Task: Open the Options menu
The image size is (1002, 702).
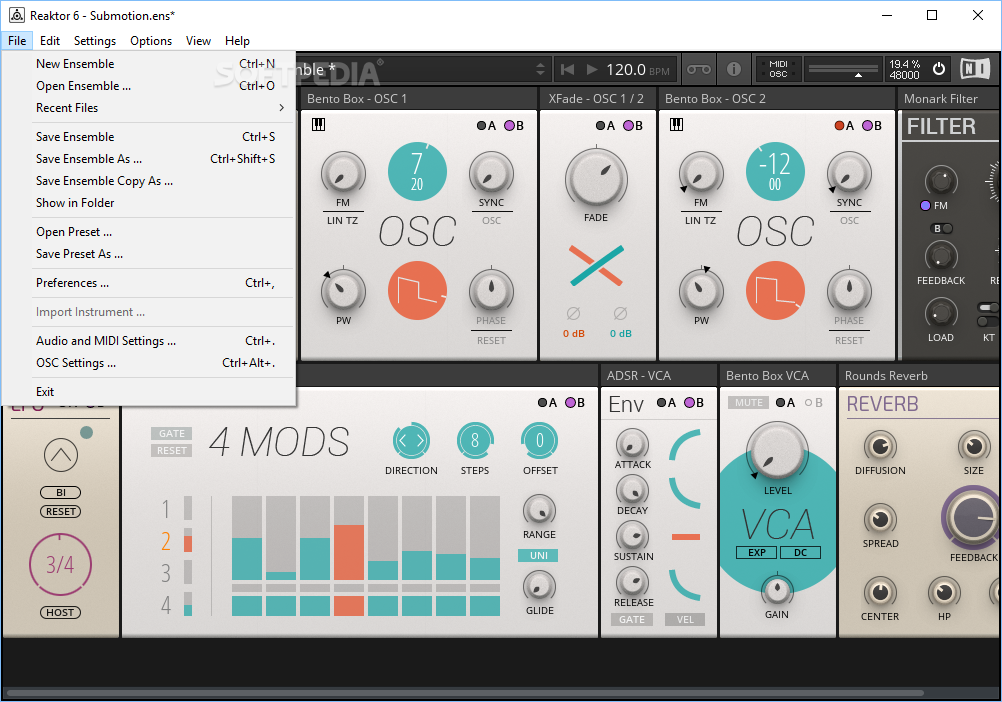Action: [151, 41]
